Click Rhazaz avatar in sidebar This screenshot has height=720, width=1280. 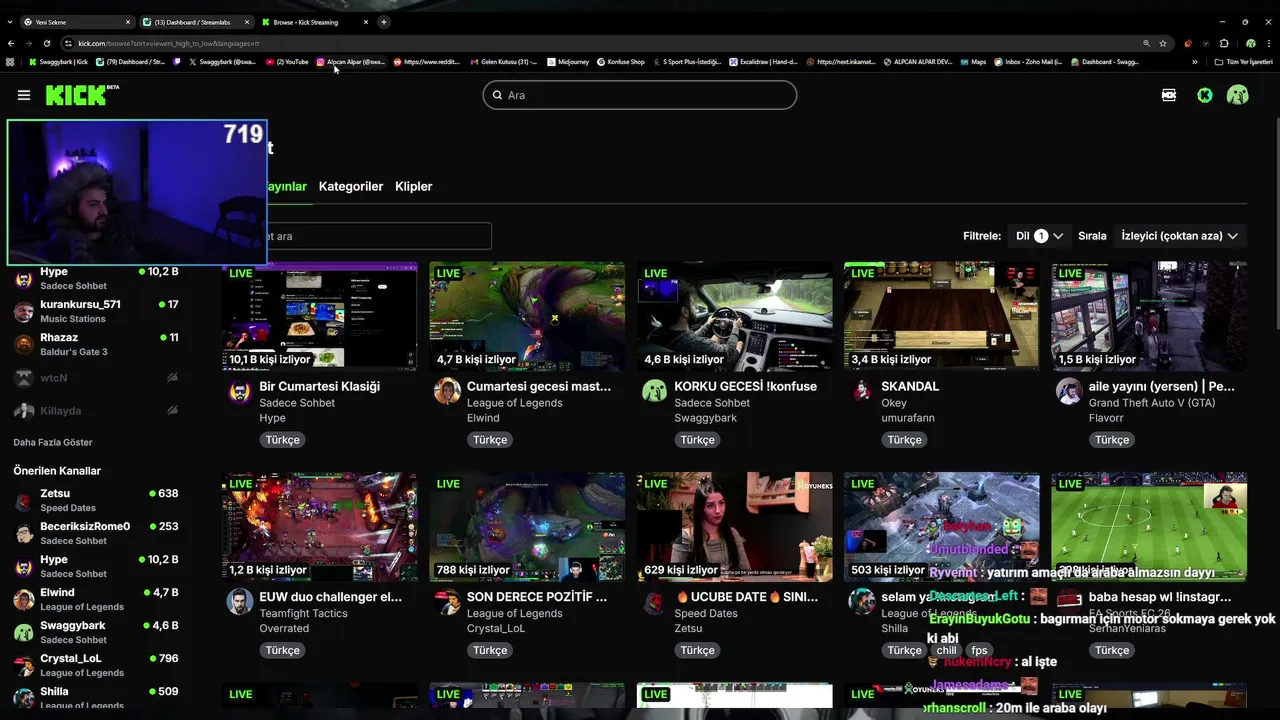[x=24, y=345]
